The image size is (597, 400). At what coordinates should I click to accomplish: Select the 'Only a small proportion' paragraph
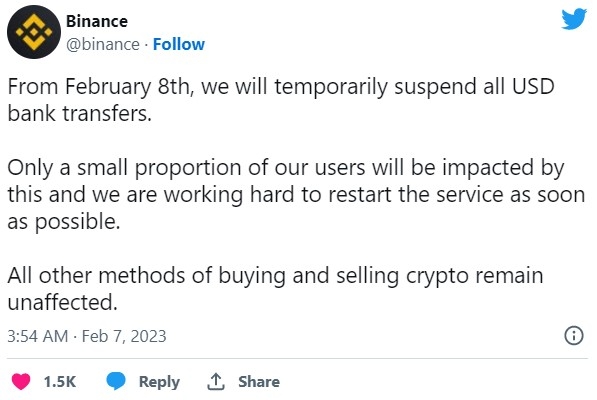coord(296,194)
